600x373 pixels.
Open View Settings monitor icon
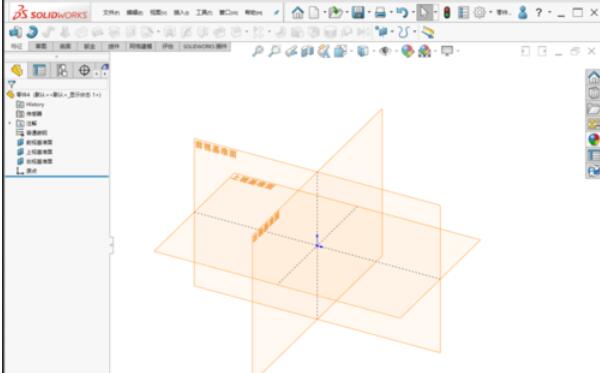coord(447,51)
